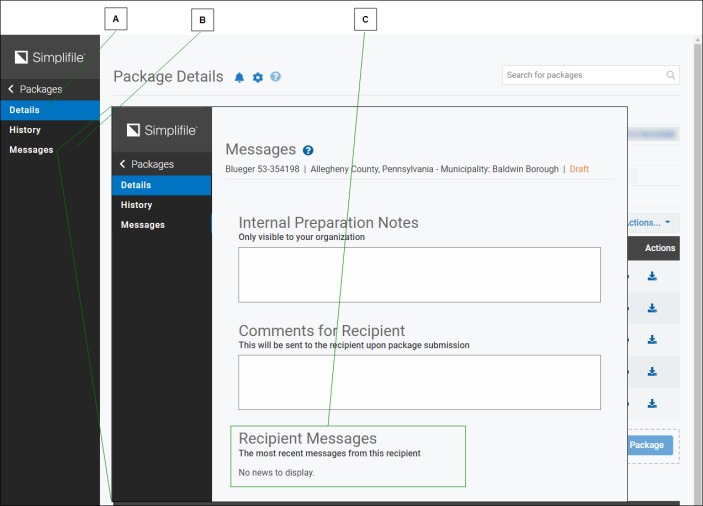Expand the Actions... dropdown menu
The height and width of the screenshot is (506, 703).
pyautogui.click(x=650, y=222)
